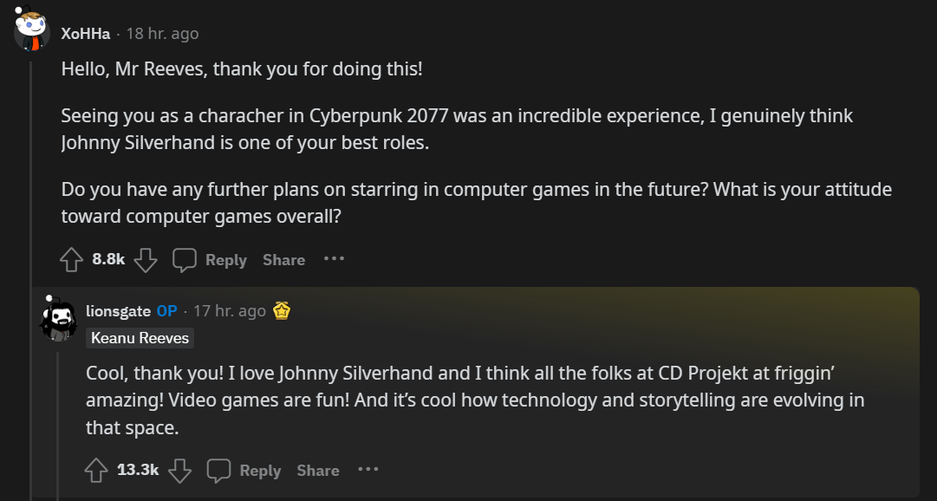Click reply speech bubble under lionsgate comment
Image resolution: width=937 pixels, height=501 pixels.
pyautogui.click(x=219, y=470)
